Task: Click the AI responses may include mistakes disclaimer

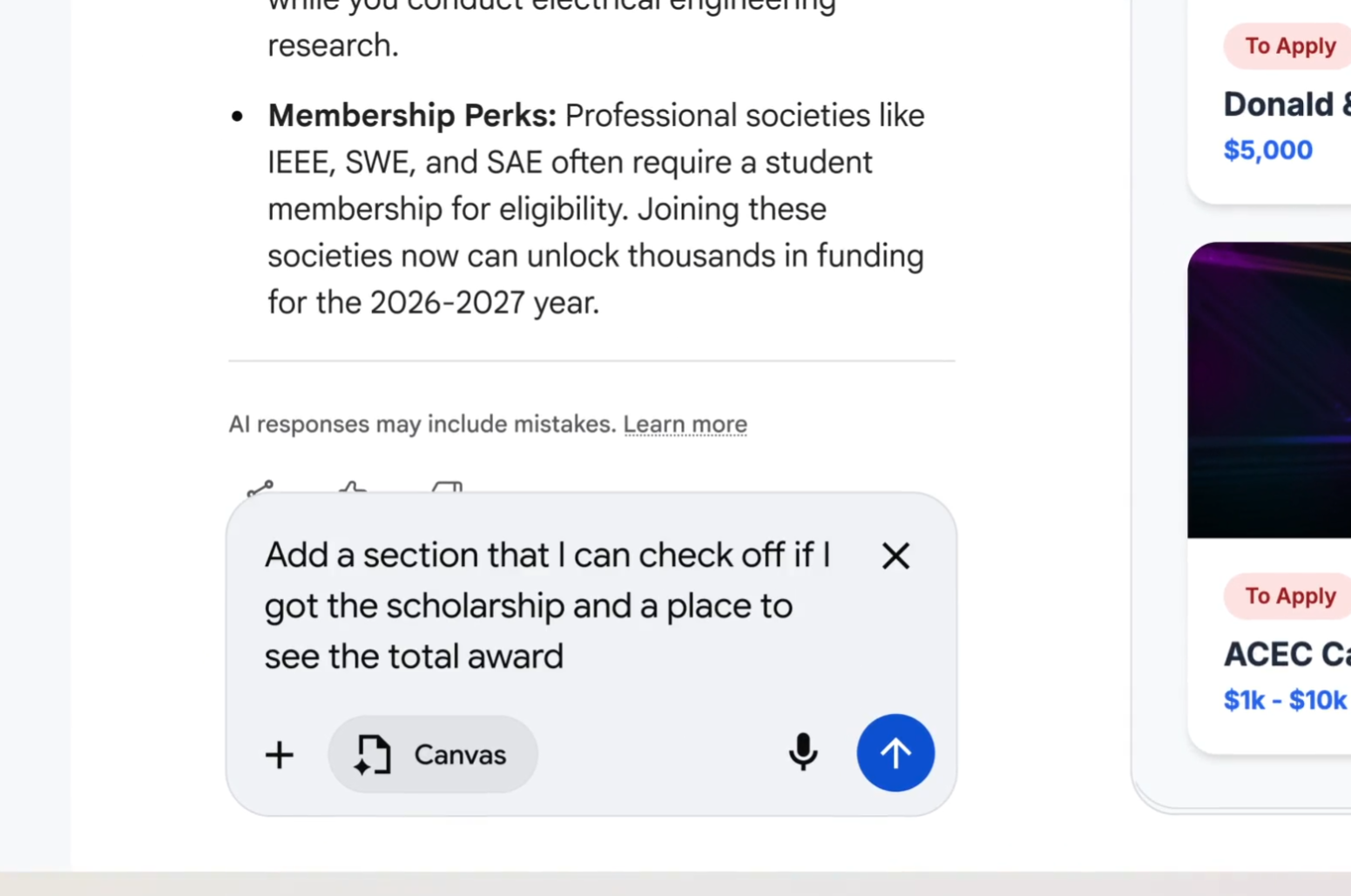Action: coord(422,424)
